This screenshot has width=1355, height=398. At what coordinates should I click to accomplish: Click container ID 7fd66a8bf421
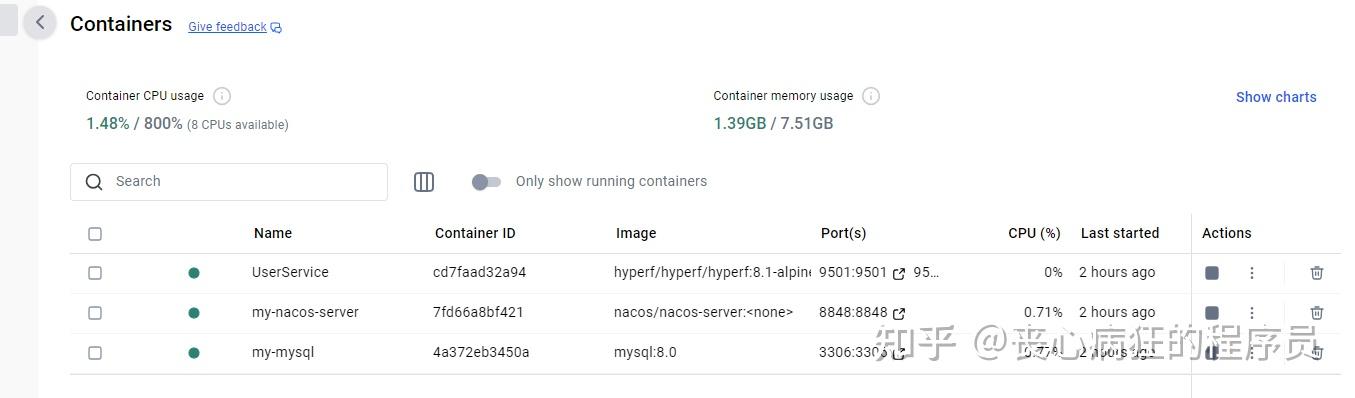[478, 312]
